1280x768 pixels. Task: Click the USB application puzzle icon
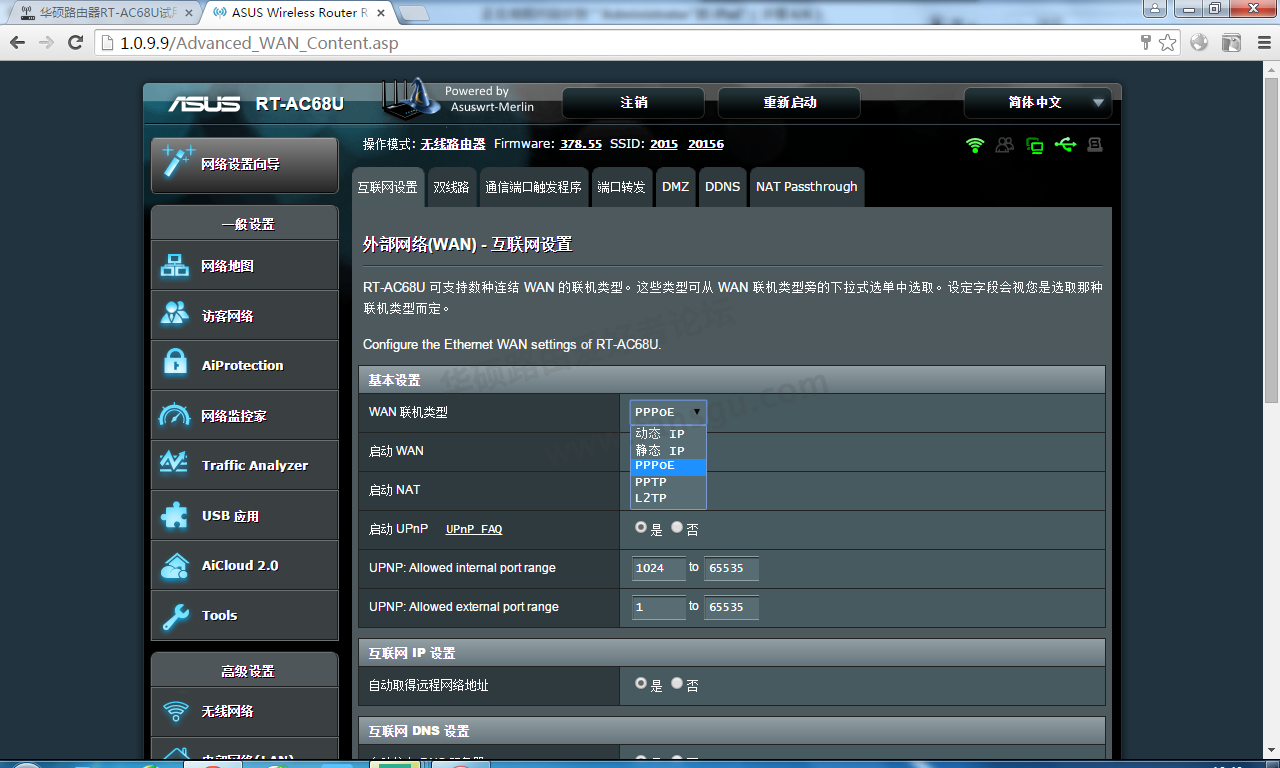point(175,515)
